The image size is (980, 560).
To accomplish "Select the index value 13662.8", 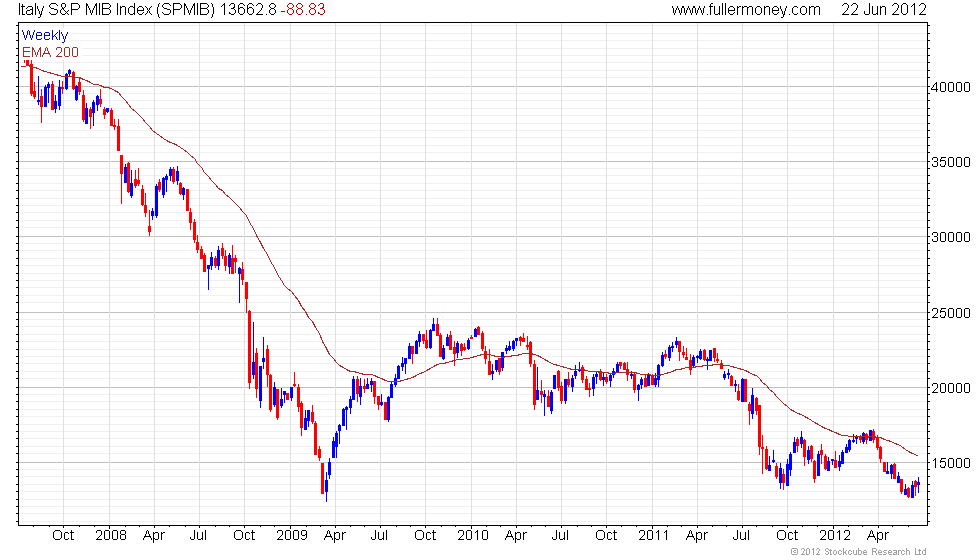I will tap(248, 9).
